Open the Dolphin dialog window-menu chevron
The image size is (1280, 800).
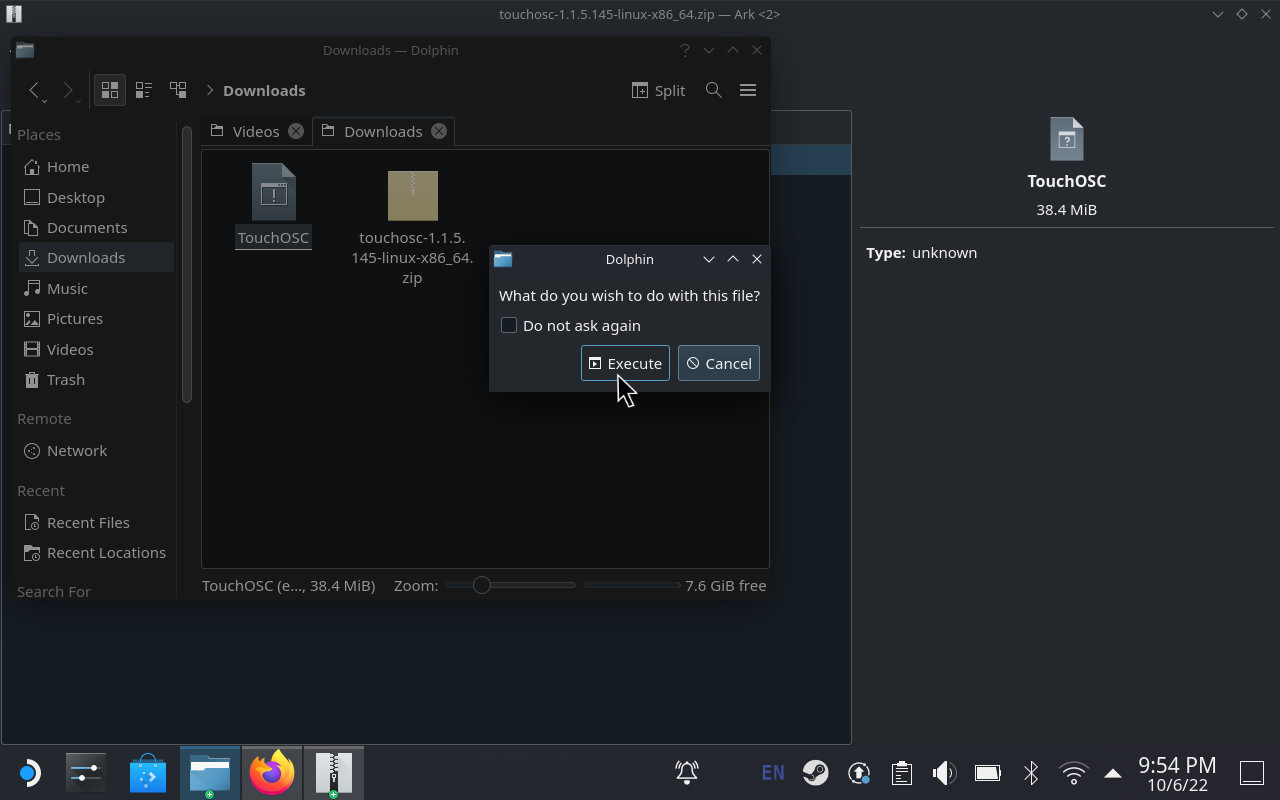click(x=708, y=259)
